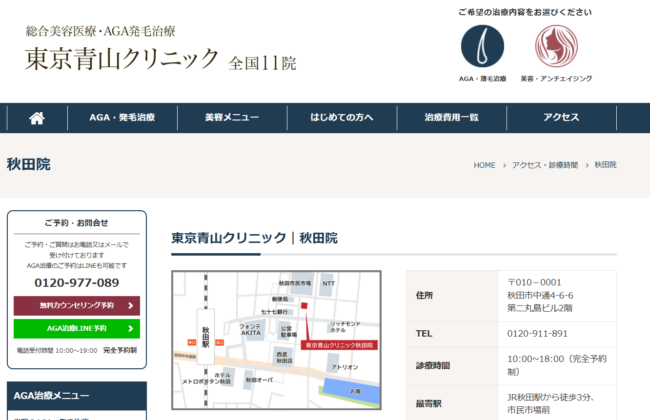Image resolution: width=650 pixels, height=420 pixels.
Task: Click the AGA治療メニュー sidebar header
Action: (x=77, y=396)
